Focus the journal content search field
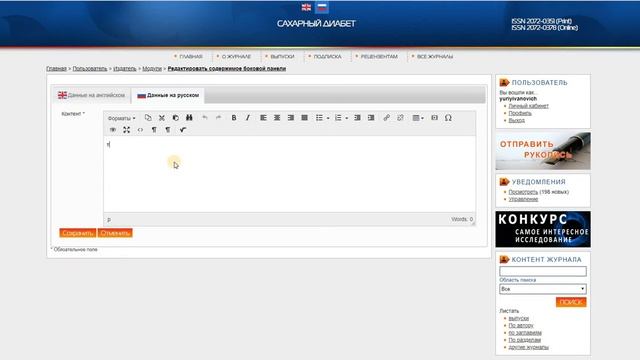Screen dimensions: 640x360 [542, 271]
